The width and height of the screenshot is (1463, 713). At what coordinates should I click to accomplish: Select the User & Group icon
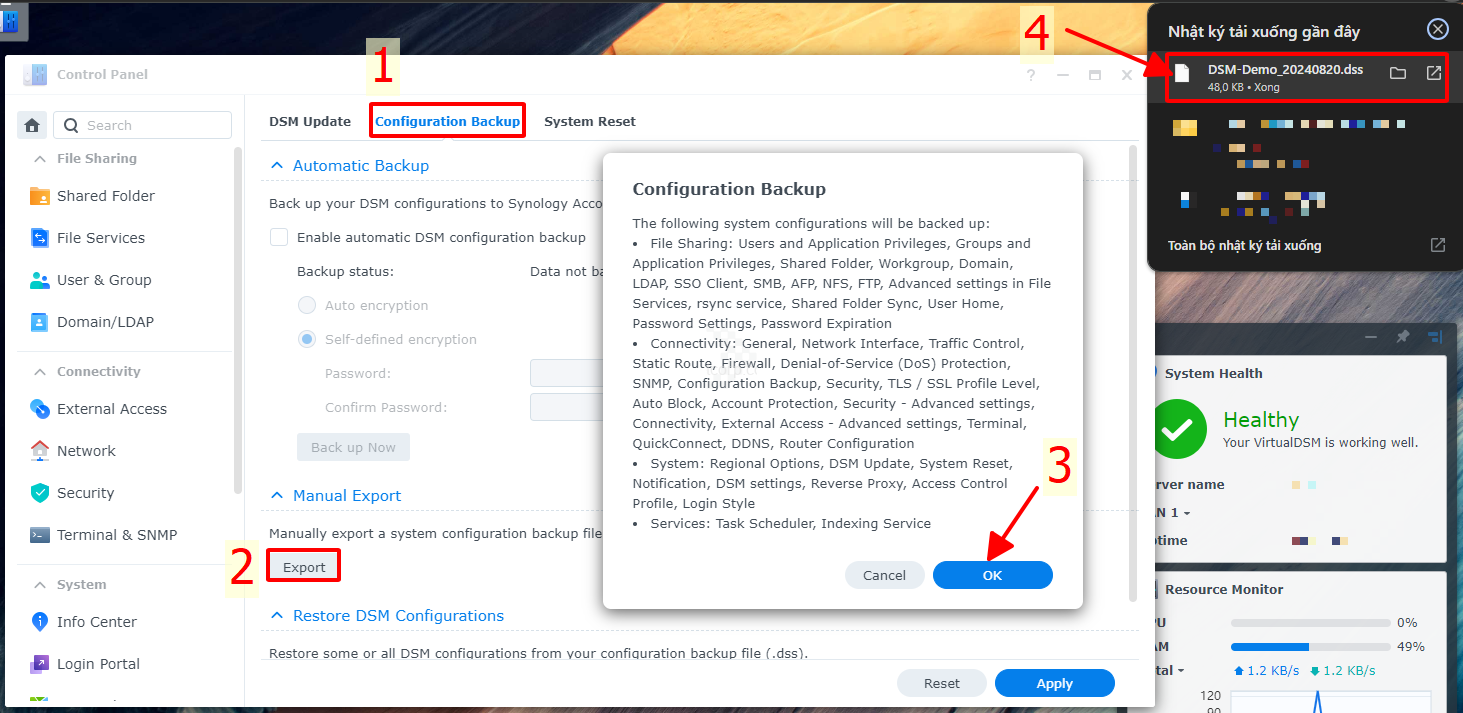pyautogui.click(x=40, y=280)
